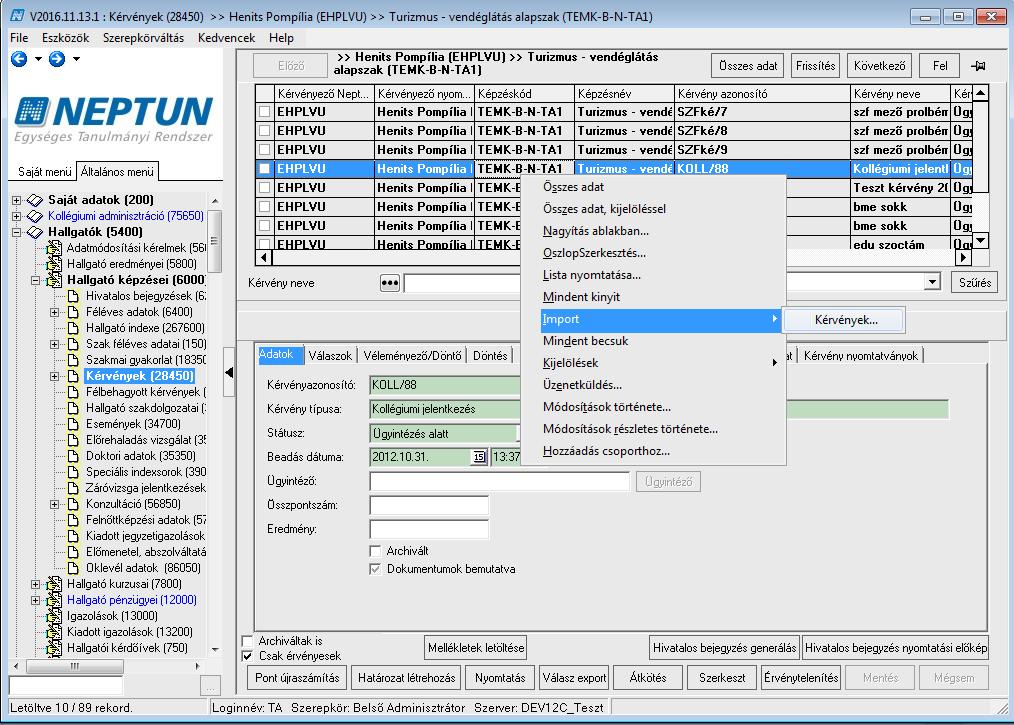
Task: Click the Doktori adatok page icon
Action: [73, 456]
